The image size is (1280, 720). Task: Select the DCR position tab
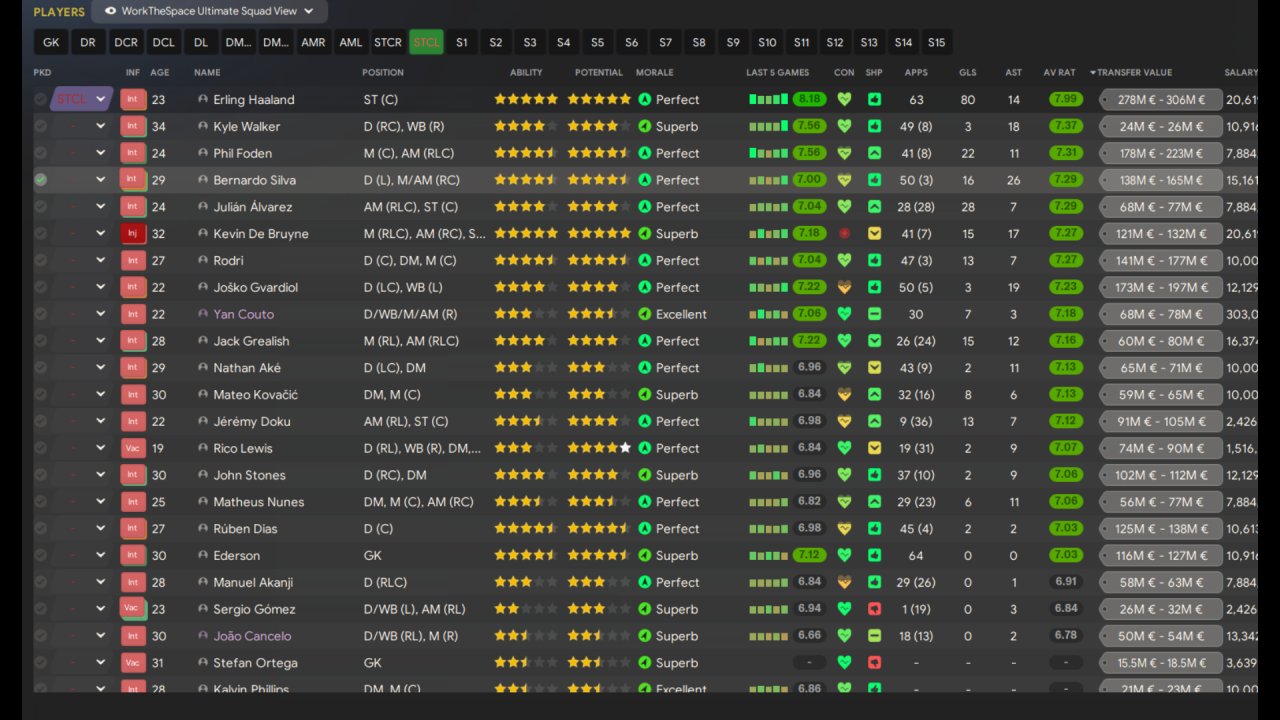pyautogui.click(x=126, y=43)
